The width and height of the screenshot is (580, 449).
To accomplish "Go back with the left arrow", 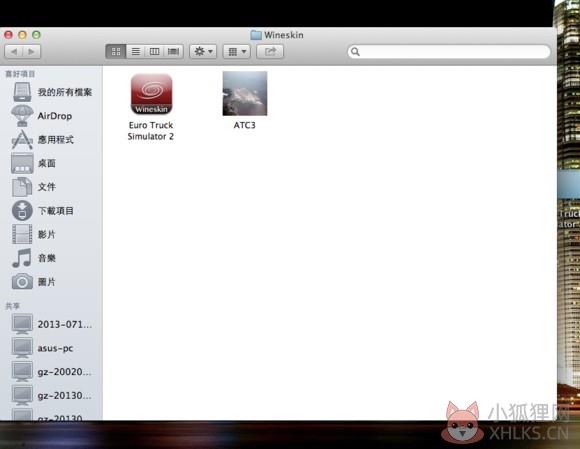I will 14,51.
